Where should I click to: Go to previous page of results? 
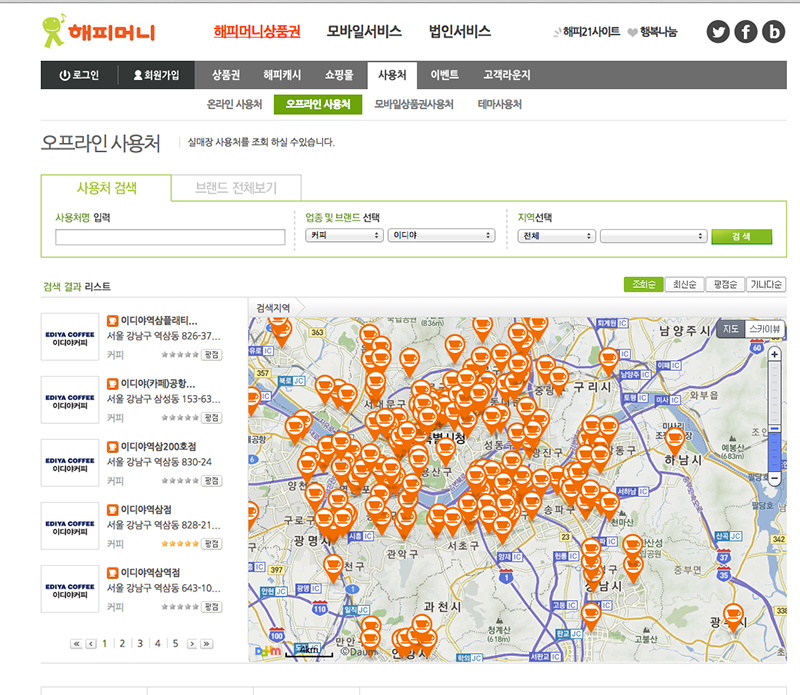click(x=91, y=644)
